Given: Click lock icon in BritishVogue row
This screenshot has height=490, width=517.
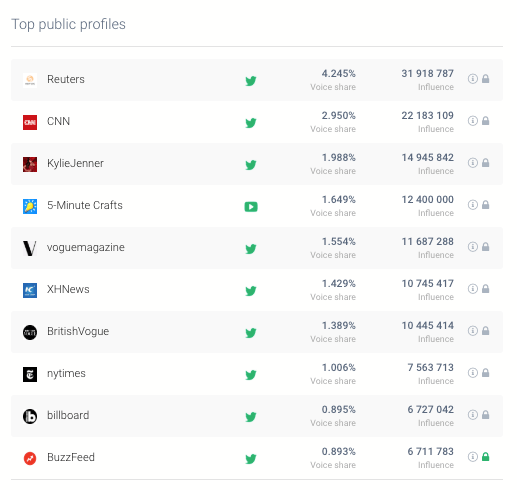Looking at the screenshot, I should (486, 331).
